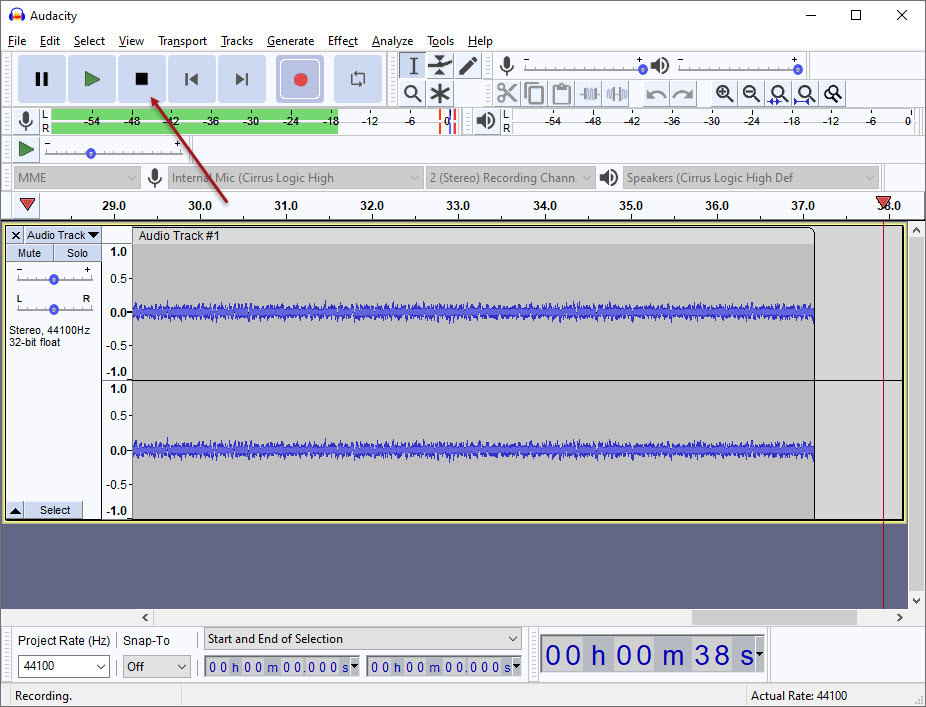
Task: Open the File menu
Action: click(17, 41)
